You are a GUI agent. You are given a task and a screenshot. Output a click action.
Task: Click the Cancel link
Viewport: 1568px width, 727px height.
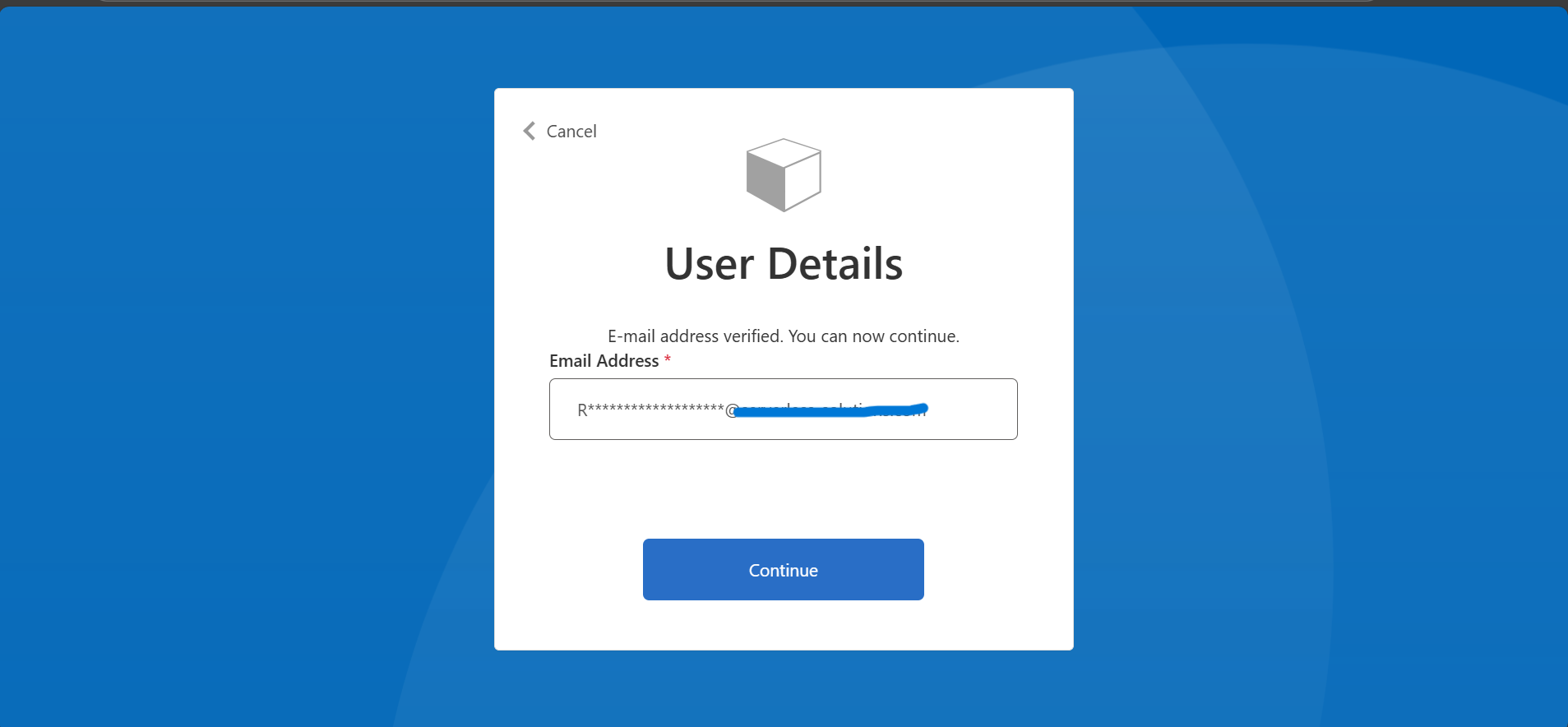point(571,132)
